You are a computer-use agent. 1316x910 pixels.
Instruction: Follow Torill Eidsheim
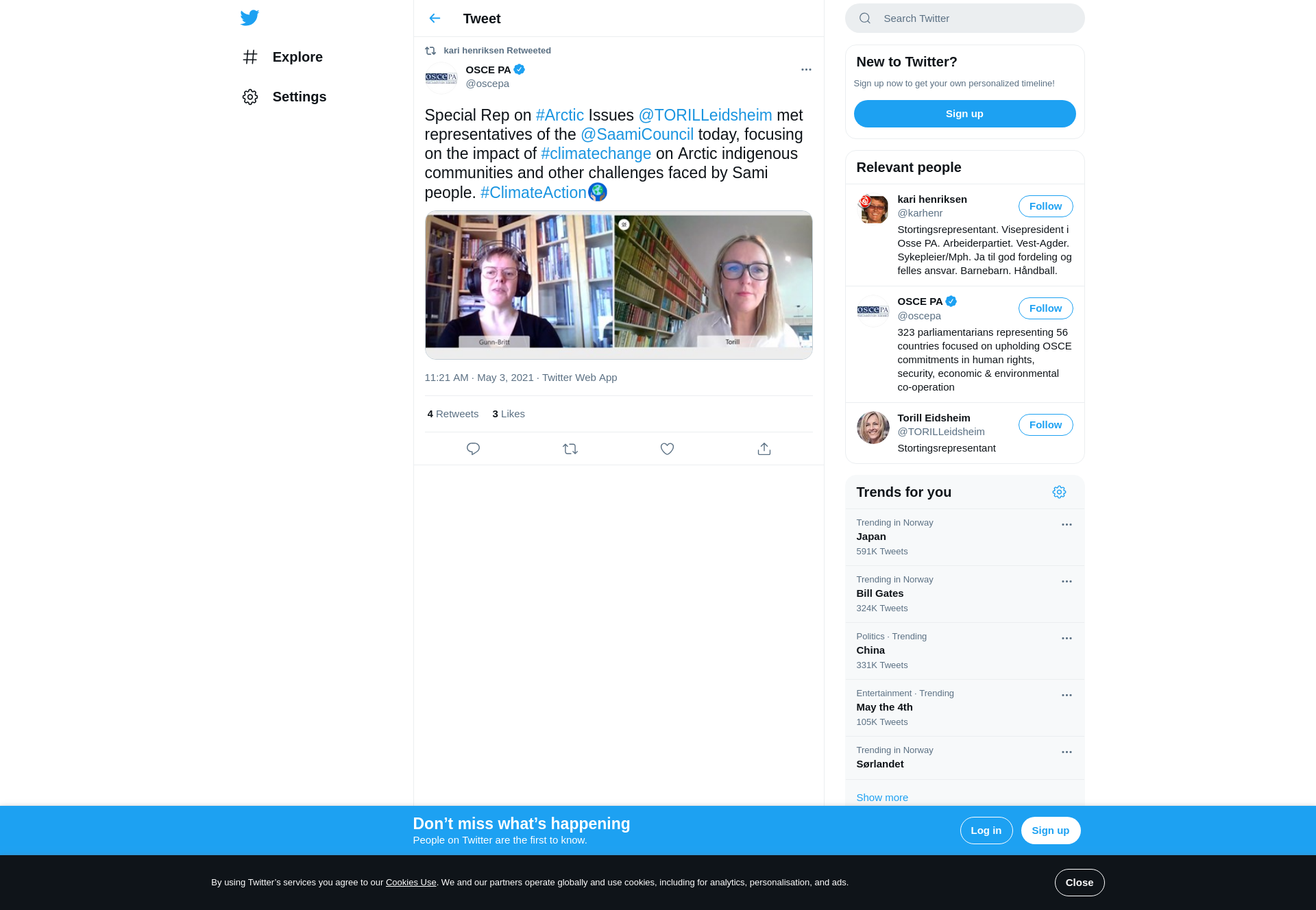coord(1045,425)
